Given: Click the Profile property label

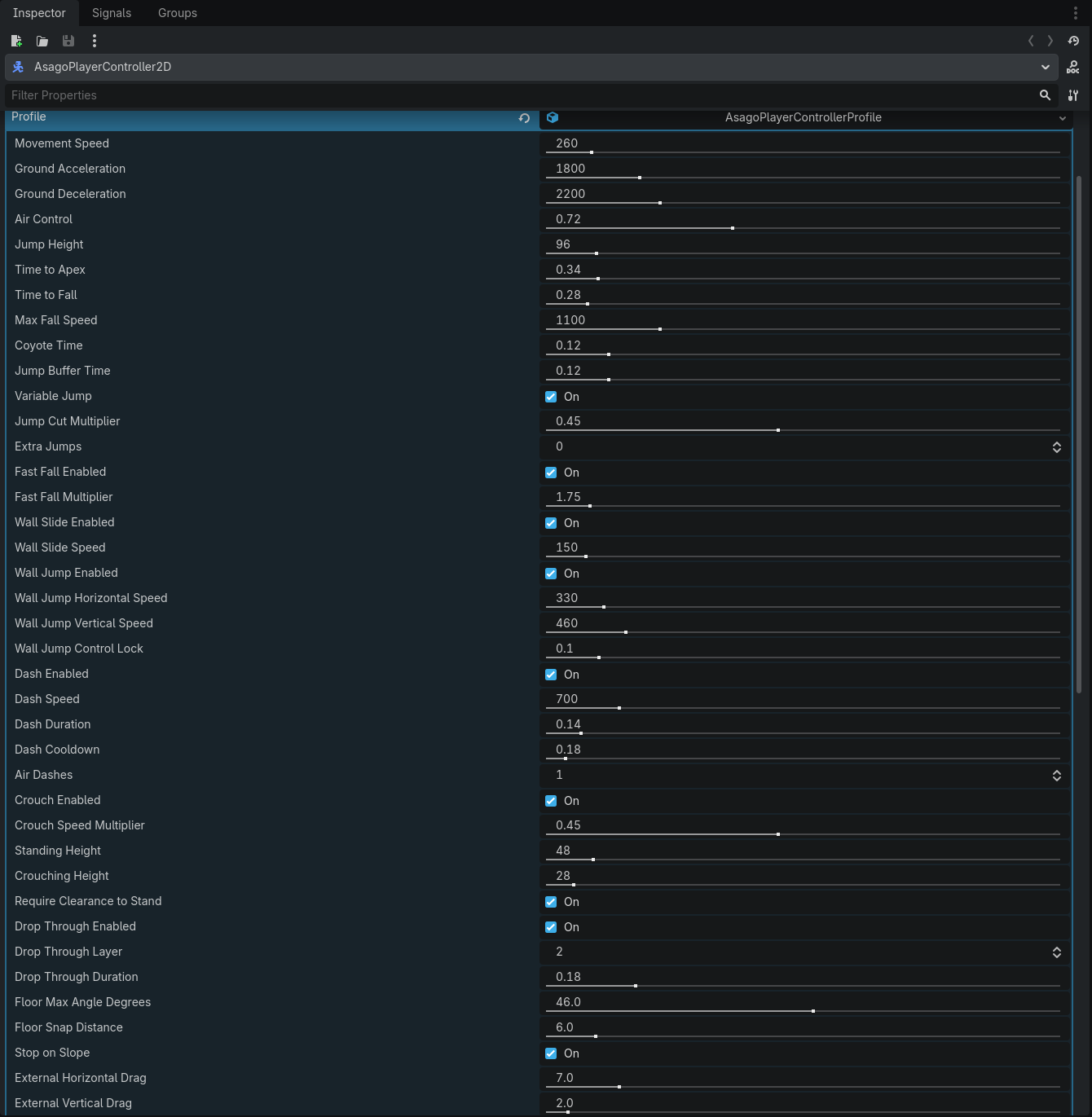Looking at the screenshot, I should (29, 117).
